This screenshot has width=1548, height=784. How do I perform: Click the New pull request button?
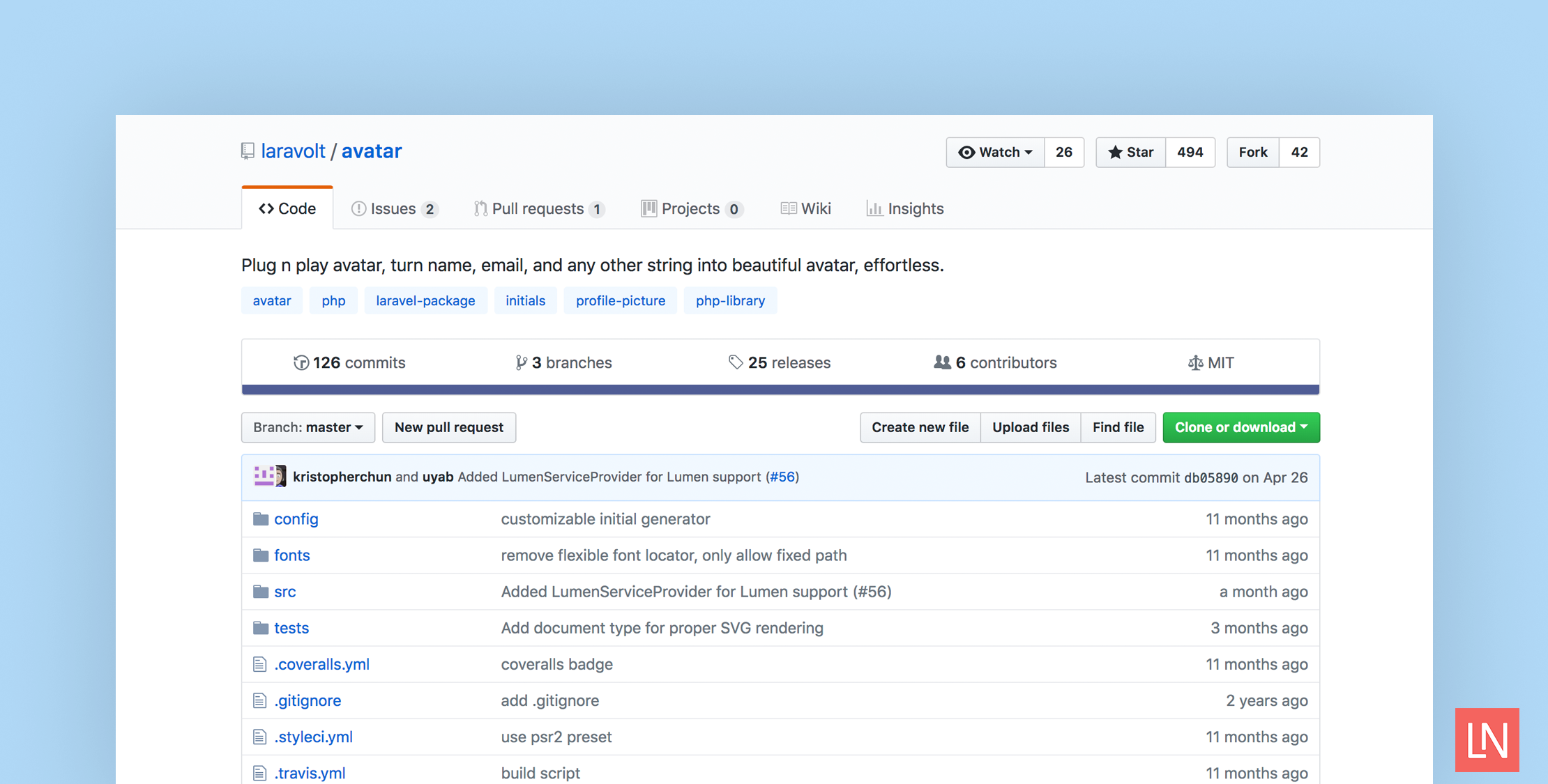(x=448, y=427)
